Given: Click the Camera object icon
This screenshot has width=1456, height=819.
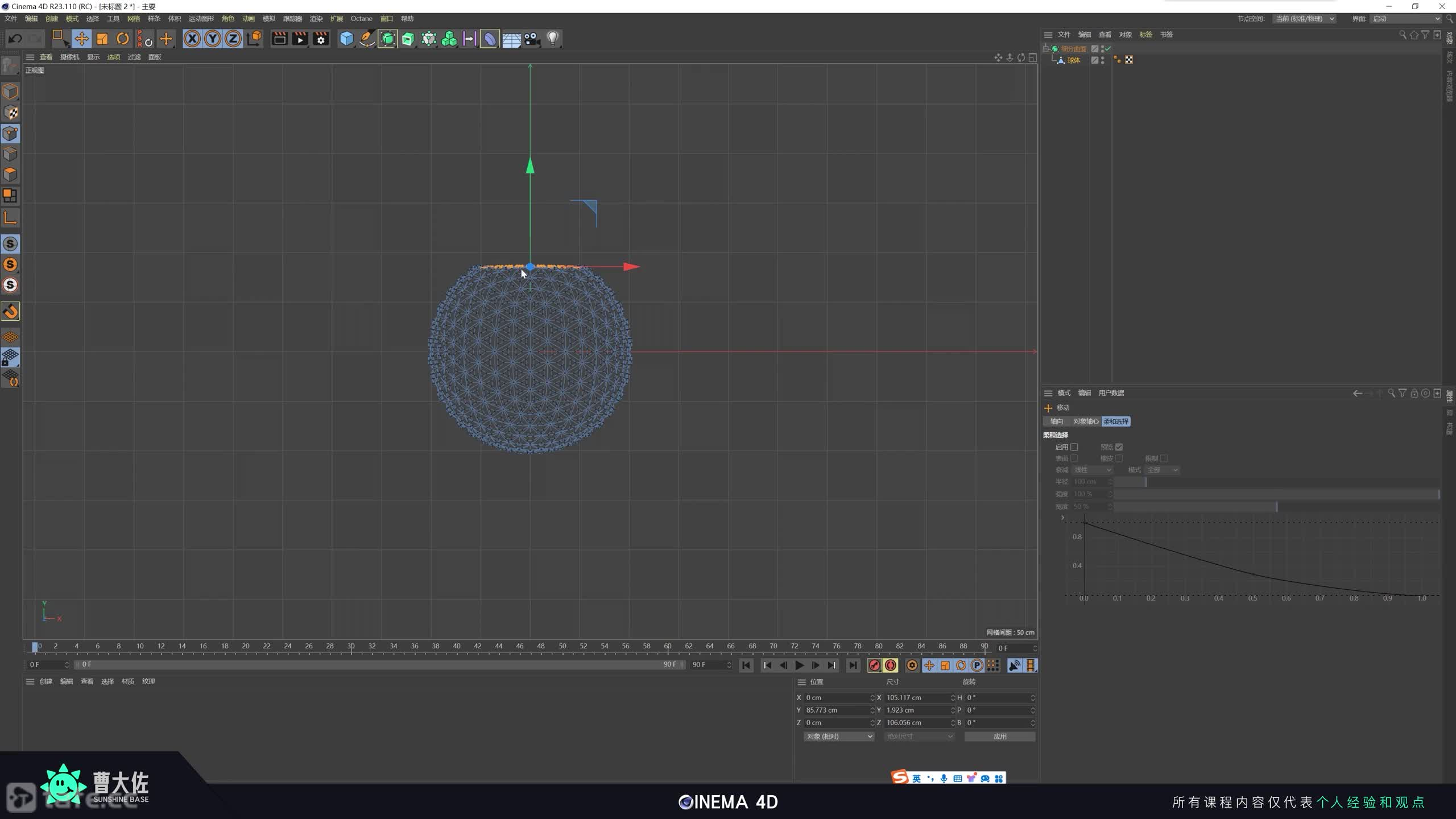Looking at the screenshot, I should [532, 39].
